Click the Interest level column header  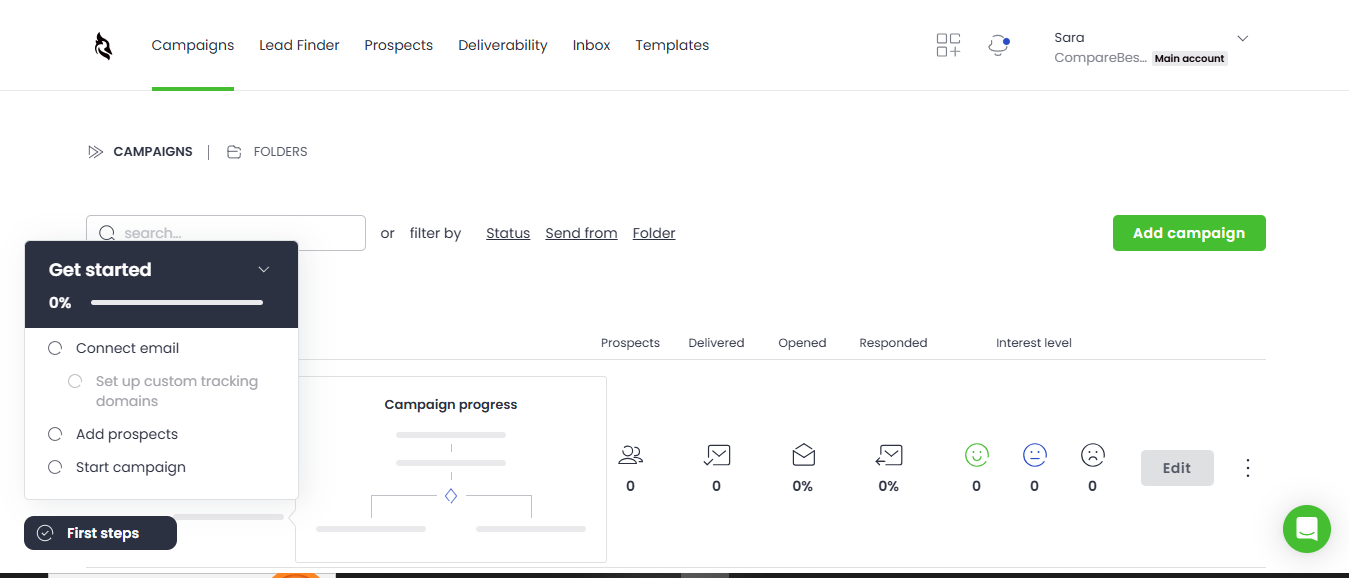click(1034, 343)
